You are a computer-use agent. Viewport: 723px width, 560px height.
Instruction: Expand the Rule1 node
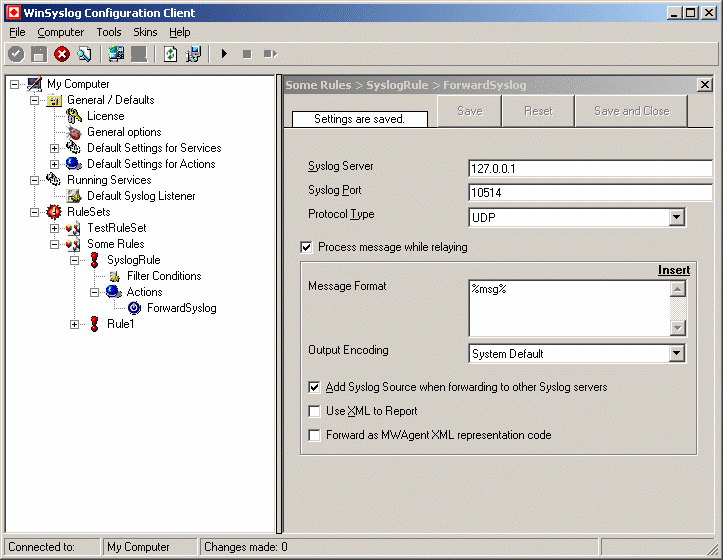click(74, 325)
